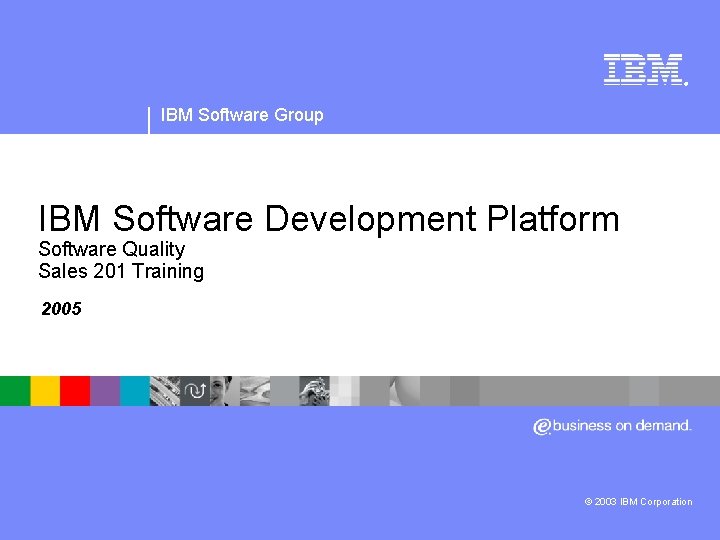Viewport: 720px width, 540px height.
Task: Click the hands photo tile
Action: 315,391
